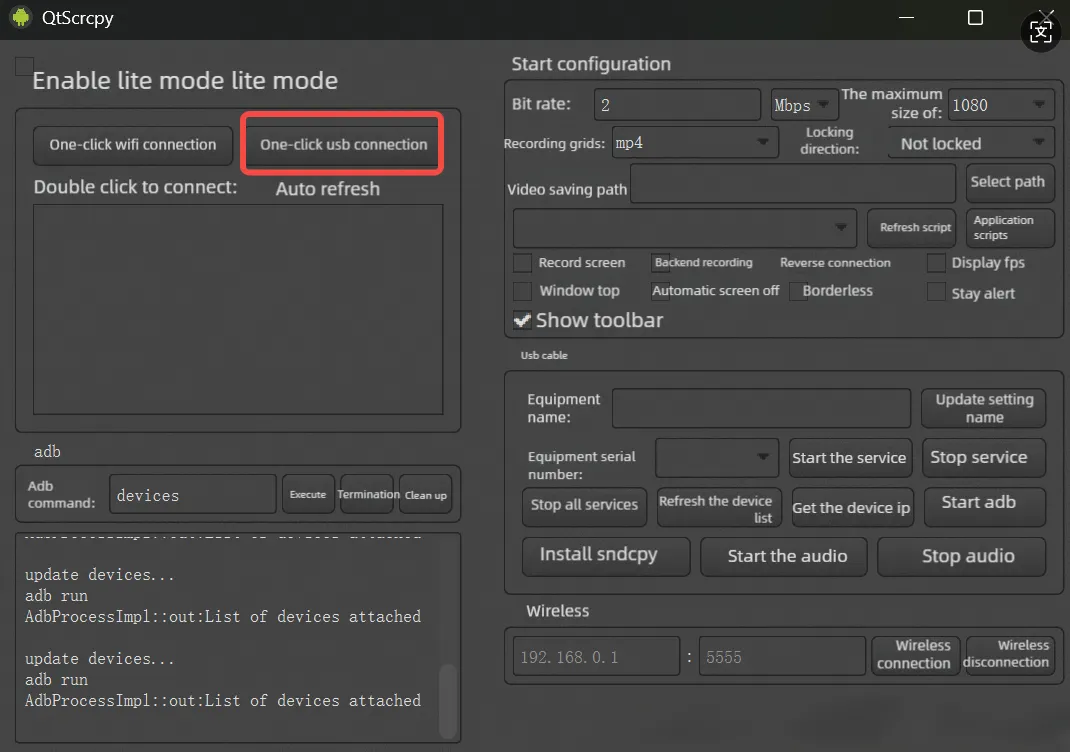Open the Mbps bit rate unit dropdown

tap(804, 105)
